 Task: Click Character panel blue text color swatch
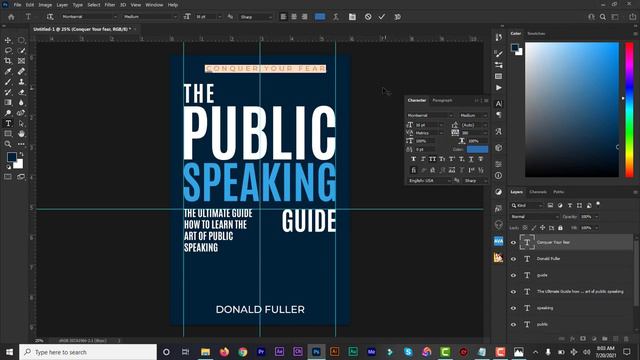point(477,149)
